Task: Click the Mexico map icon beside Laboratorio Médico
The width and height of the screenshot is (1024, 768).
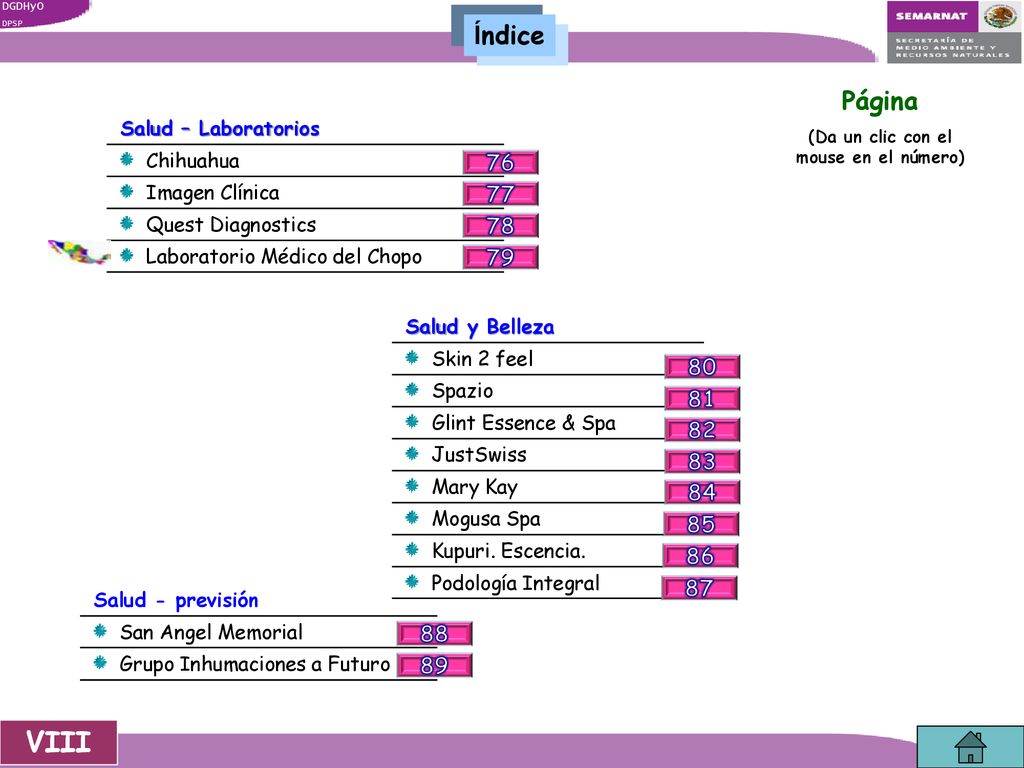Action: pyautogui.click(x=78, y=252)
